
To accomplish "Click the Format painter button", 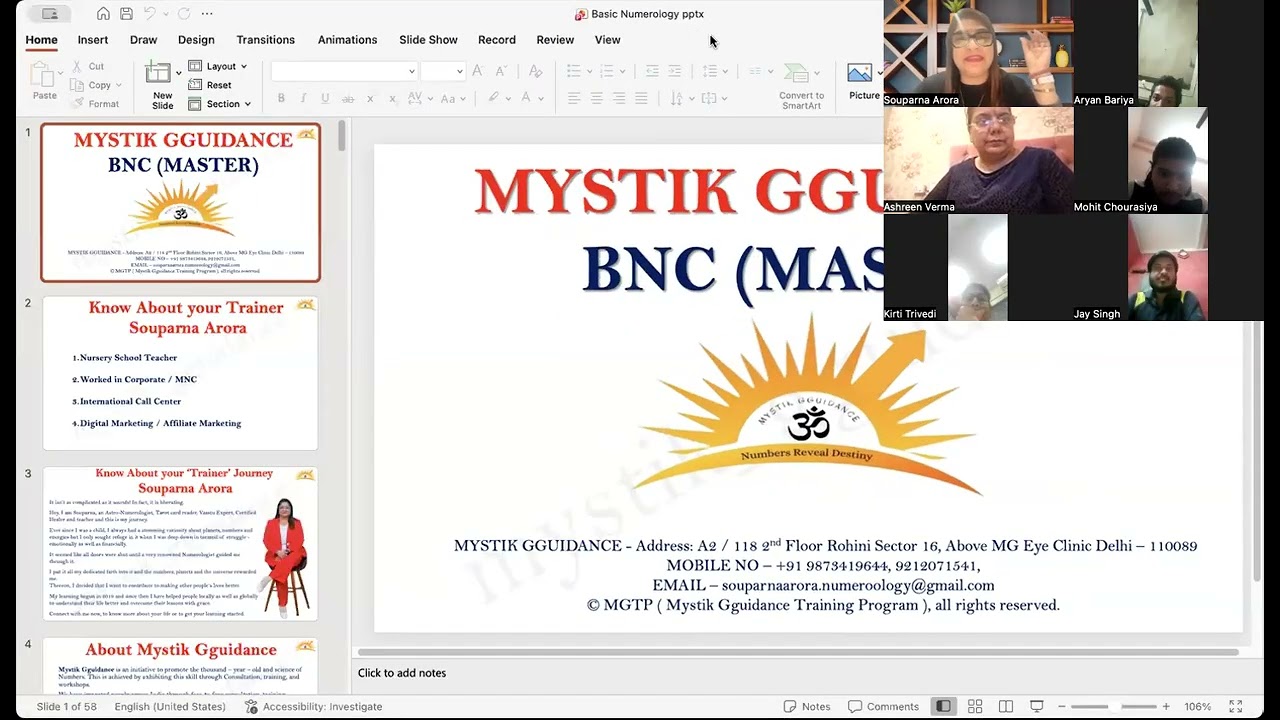I will pos(95,104).
